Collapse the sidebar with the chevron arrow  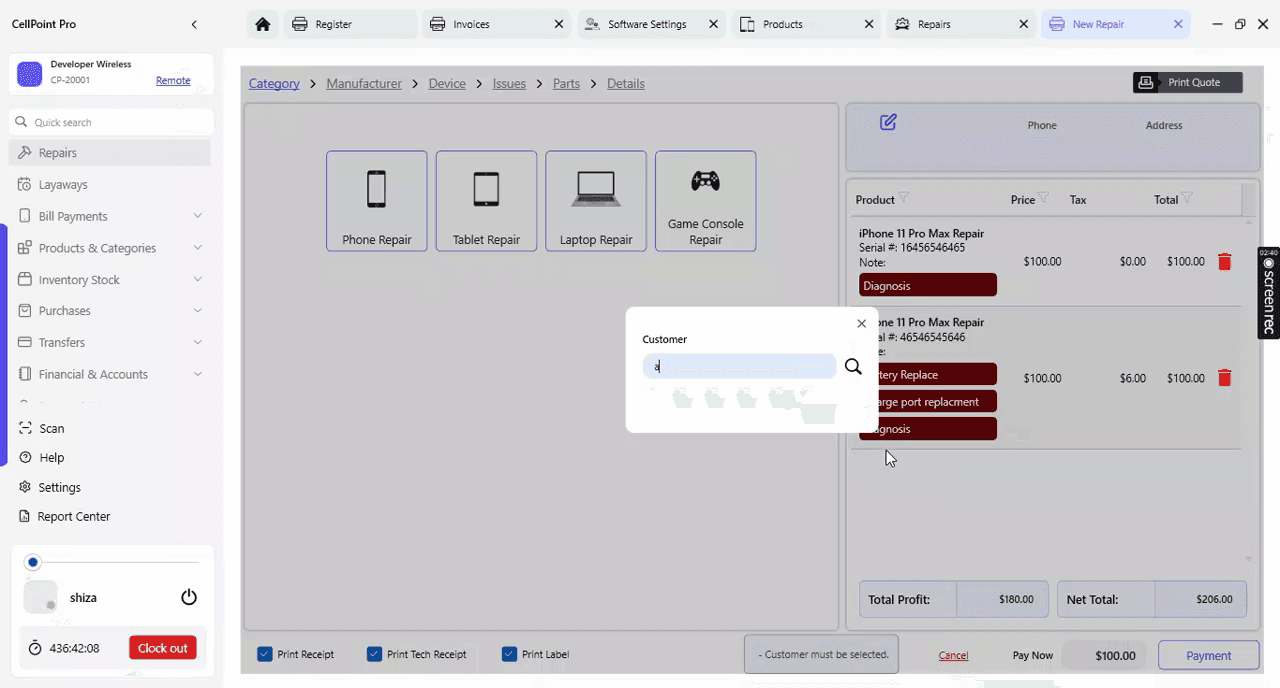tap(194, 24)
